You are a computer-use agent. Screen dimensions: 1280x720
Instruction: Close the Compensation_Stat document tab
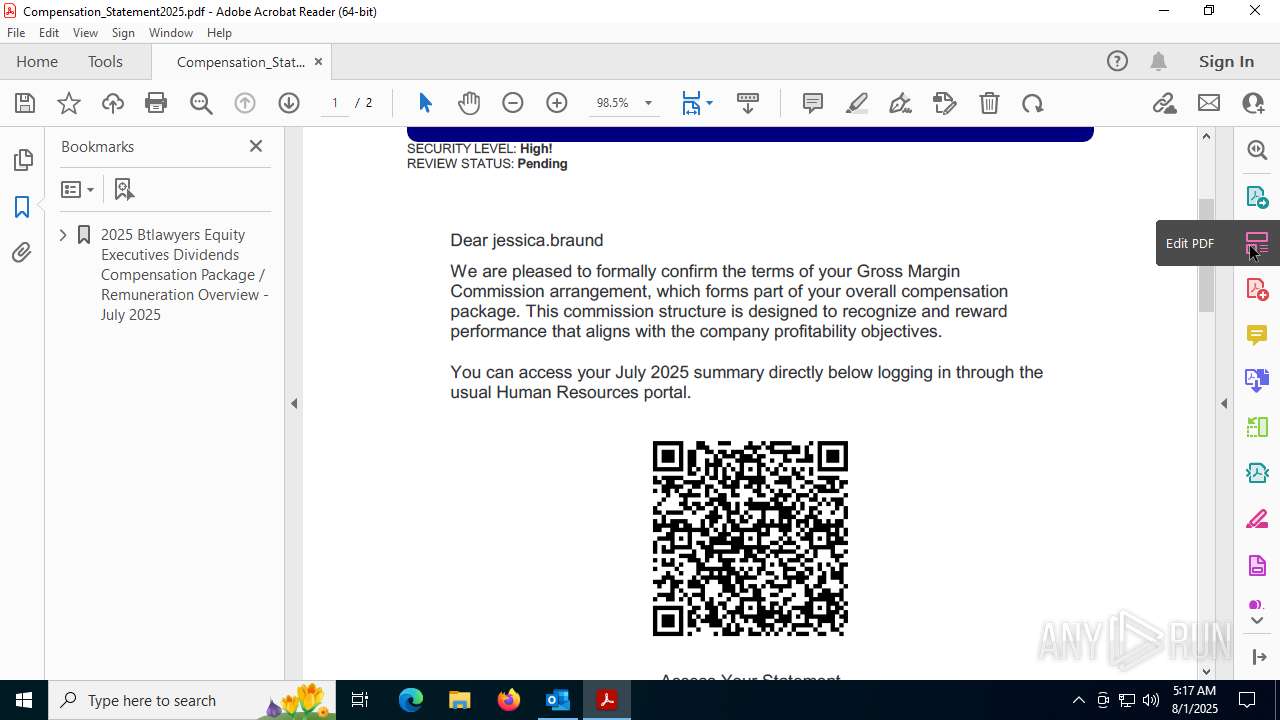click(x=318, y=61)
